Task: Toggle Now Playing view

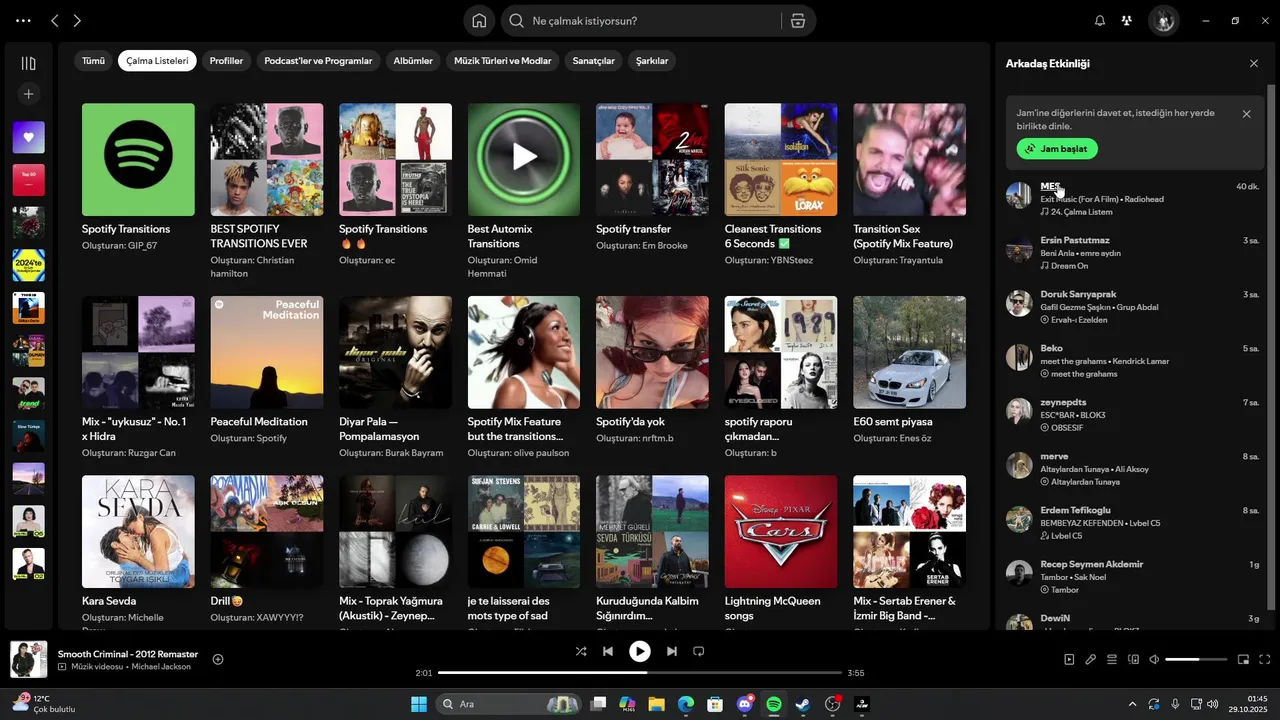Action: click(x=1069, y=660)
